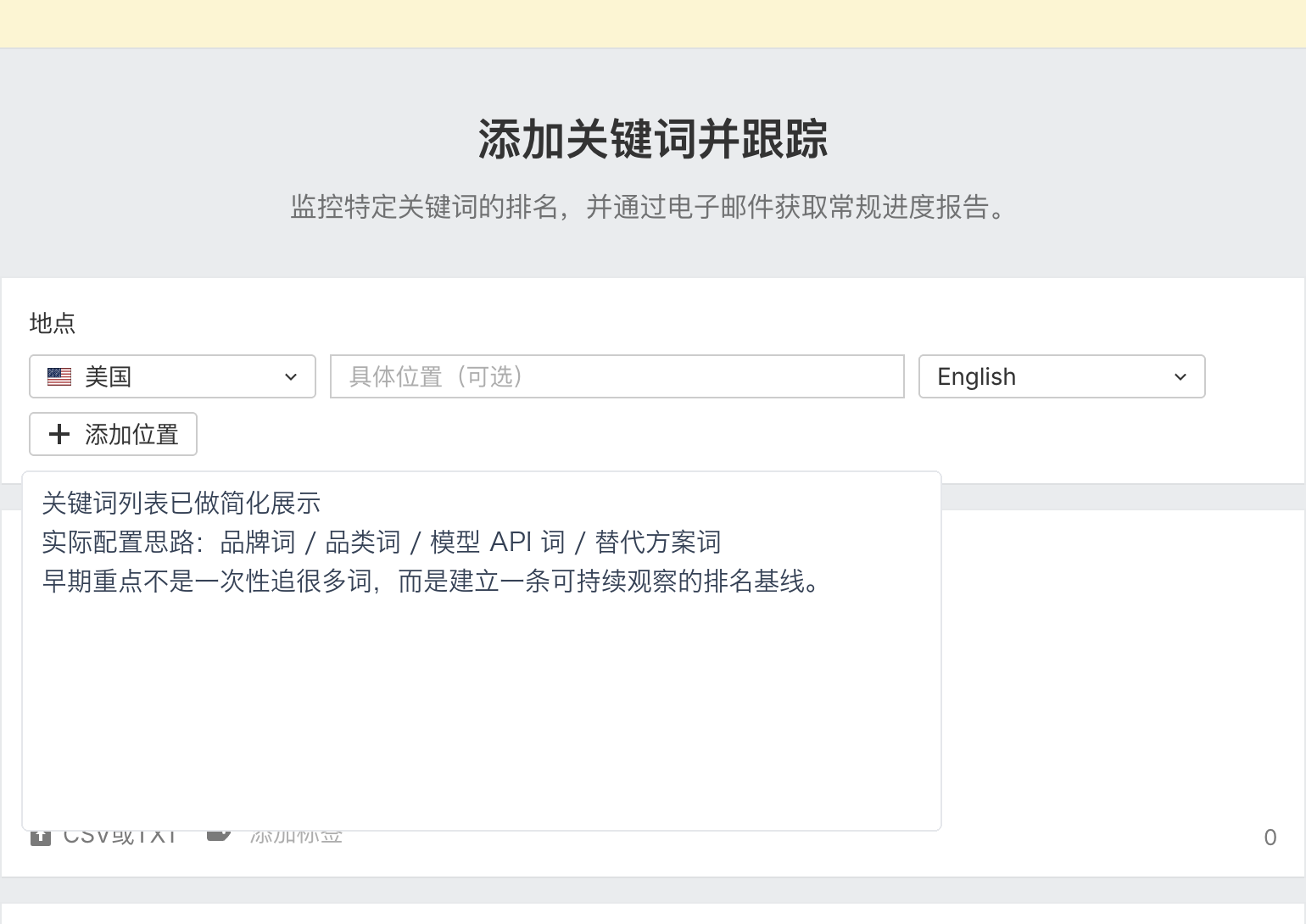Focus the 具体位置（可选）input field
This screenshot has height=924, width=1306.
(x=617, y=376)
